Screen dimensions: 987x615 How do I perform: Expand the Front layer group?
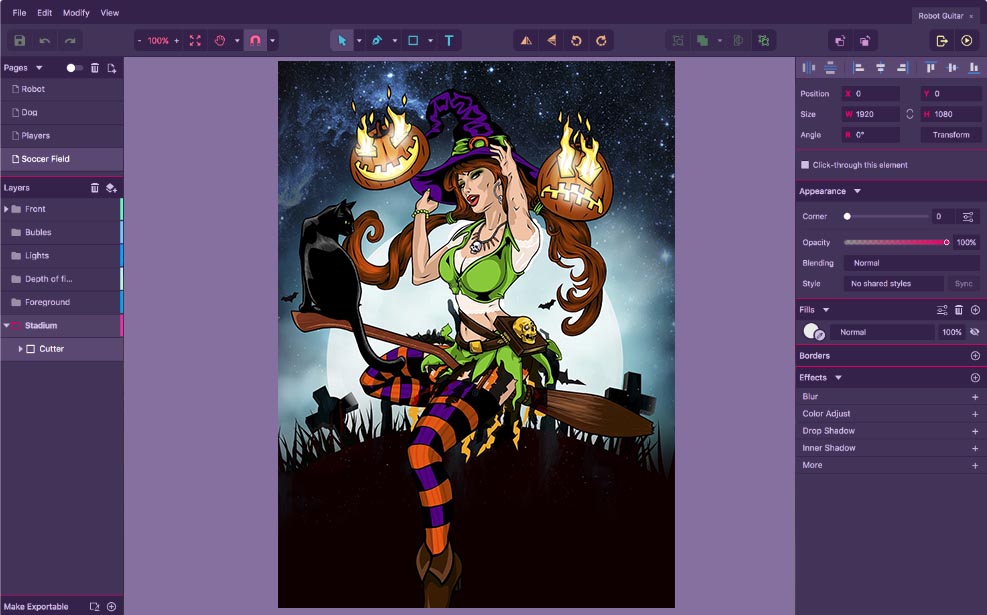pyautogui.click(x=6, y=209)
